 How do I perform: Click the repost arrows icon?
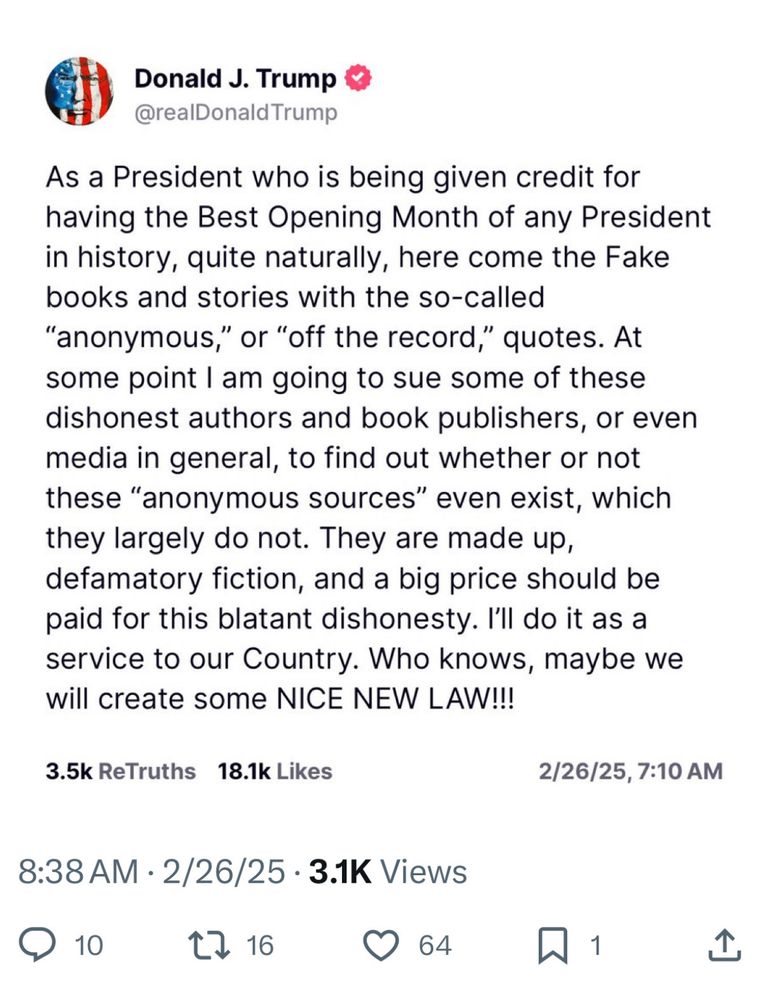pos(210,945)
